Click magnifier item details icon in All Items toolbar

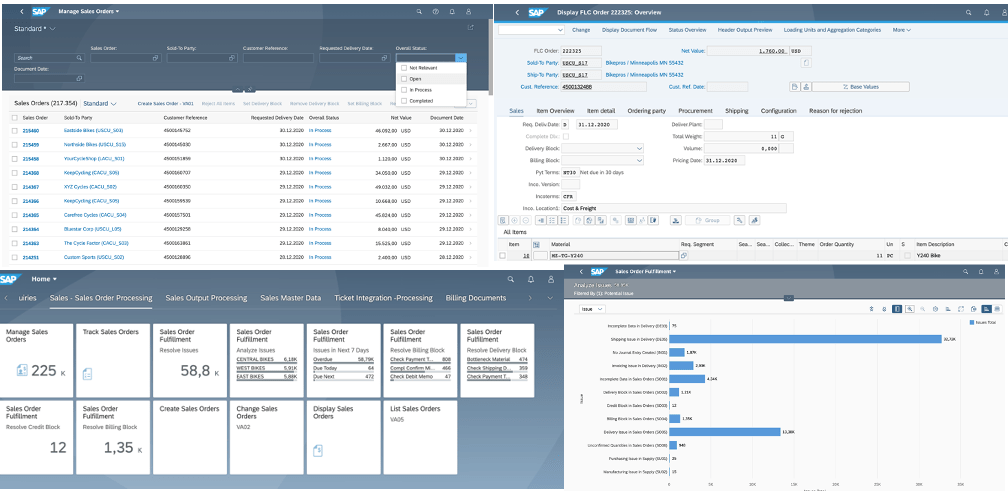tap(503, 220)
